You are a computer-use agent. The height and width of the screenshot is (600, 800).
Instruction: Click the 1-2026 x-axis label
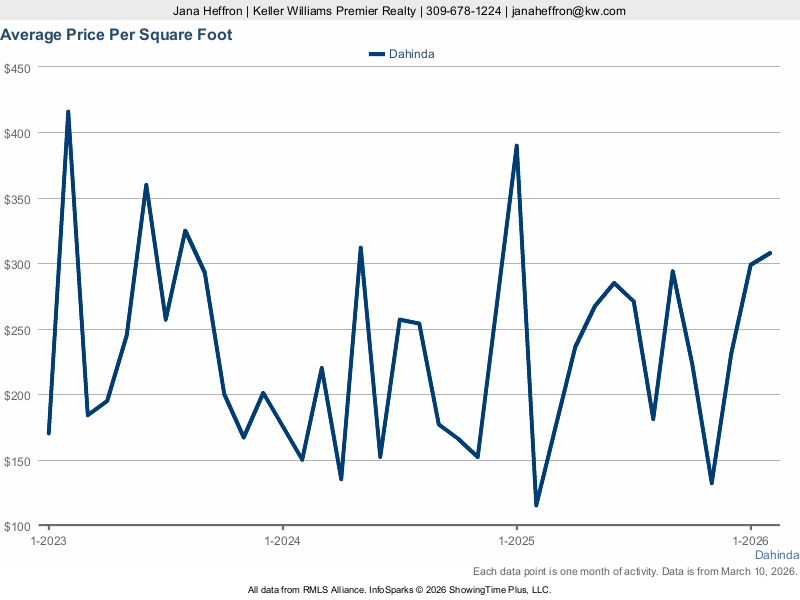(750, 541)
